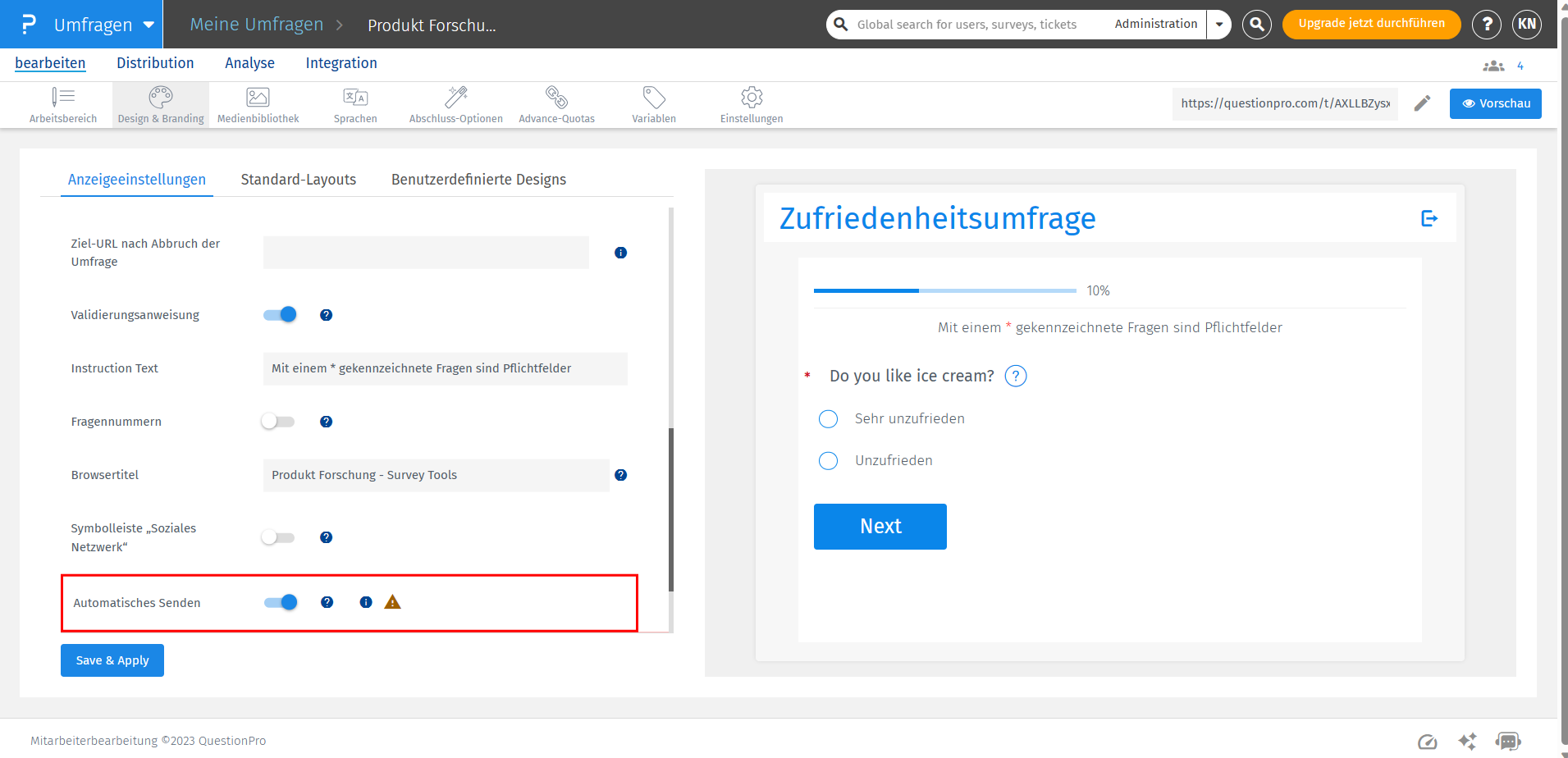Turn off the Automatisches Senden toggle

281,602
